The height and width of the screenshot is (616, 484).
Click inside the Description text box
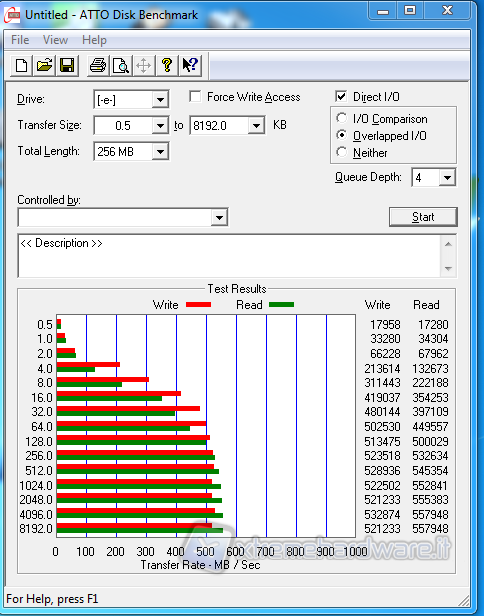tap(229, 256)
